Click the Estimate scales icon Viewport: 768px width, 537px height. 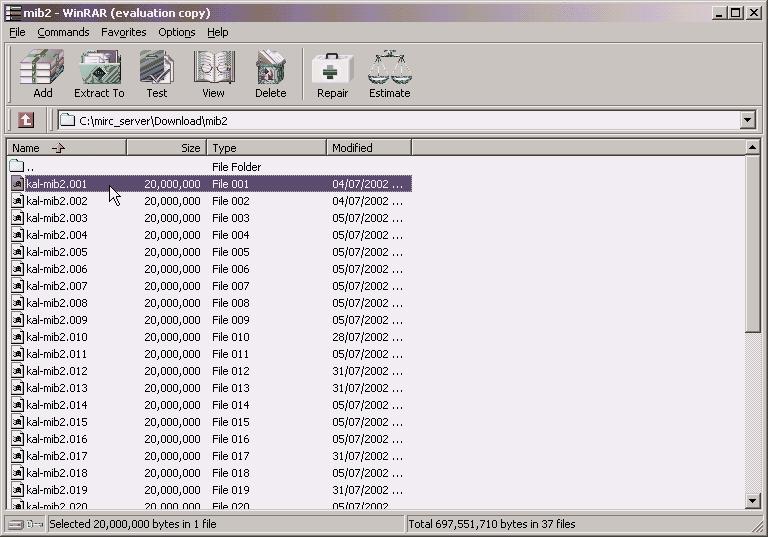click(390, 67)
